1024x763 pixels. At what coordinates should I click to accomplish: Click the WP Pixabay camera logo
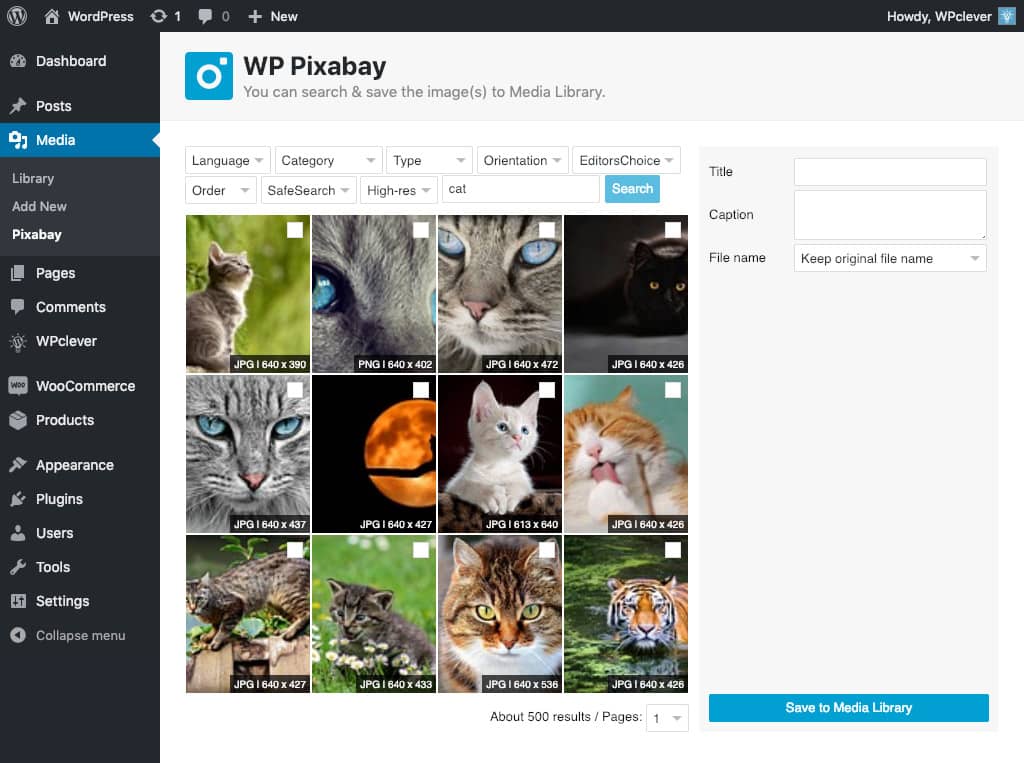209,76
